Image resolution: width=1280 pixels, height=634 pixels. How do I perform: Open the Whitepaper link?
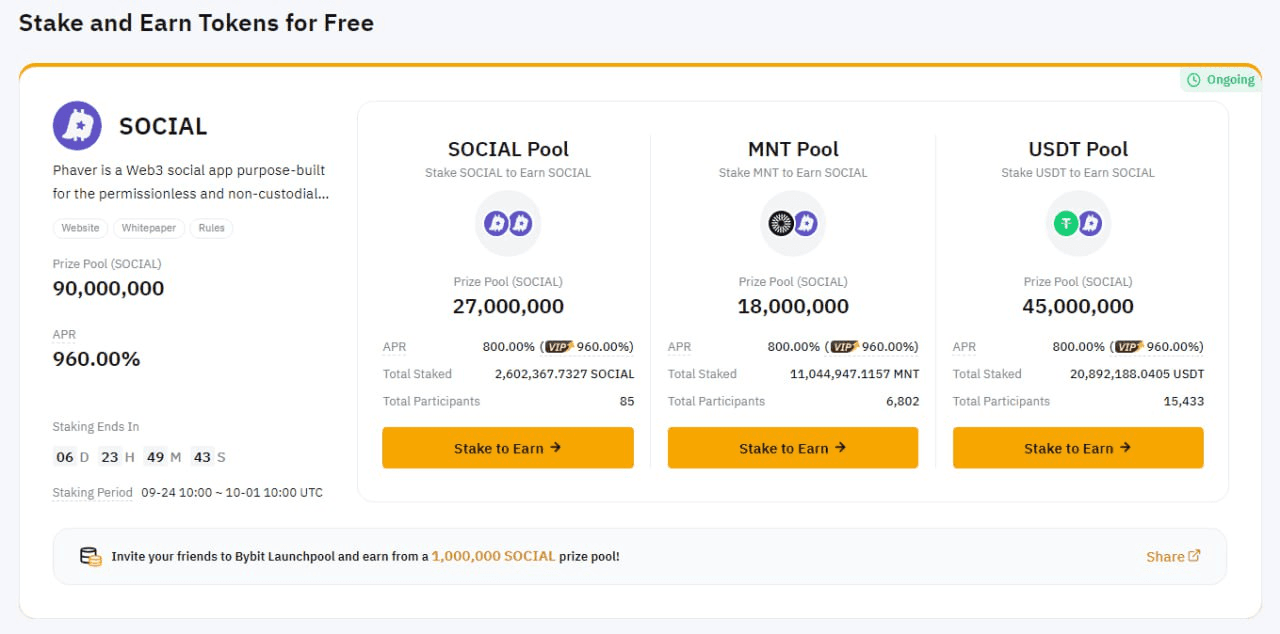point(148,228)
